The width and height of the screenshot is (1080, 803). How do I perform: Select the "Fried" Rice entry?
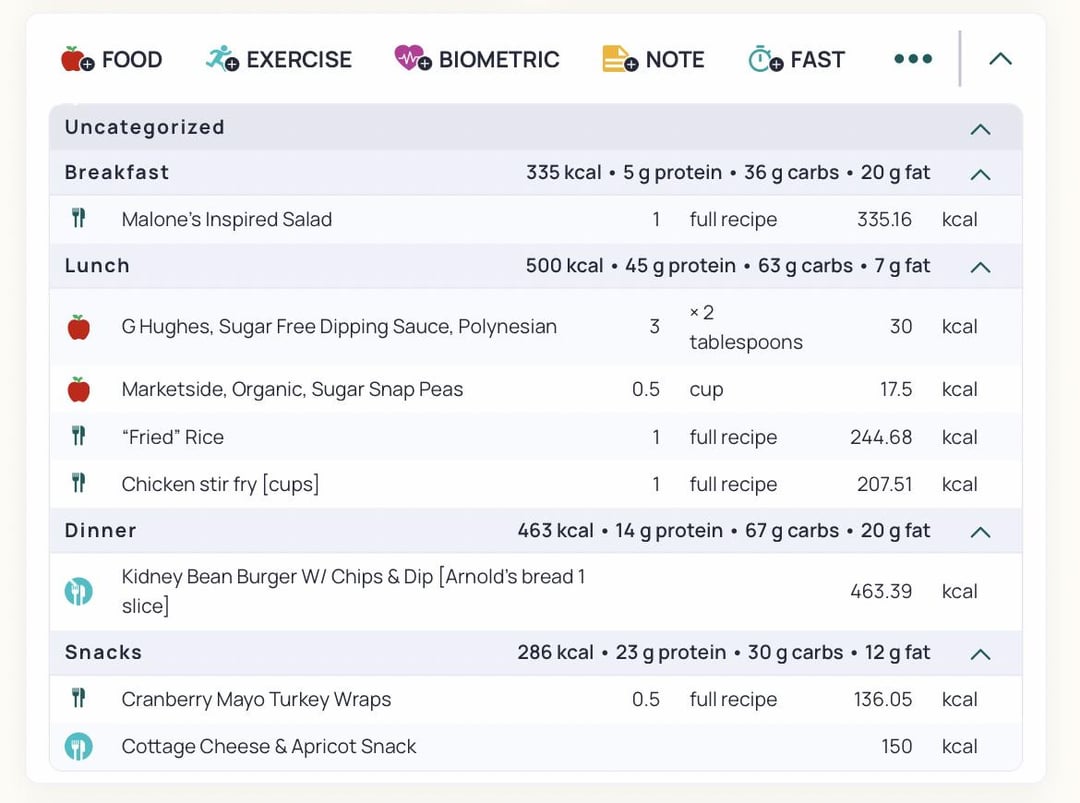(536, 437)
